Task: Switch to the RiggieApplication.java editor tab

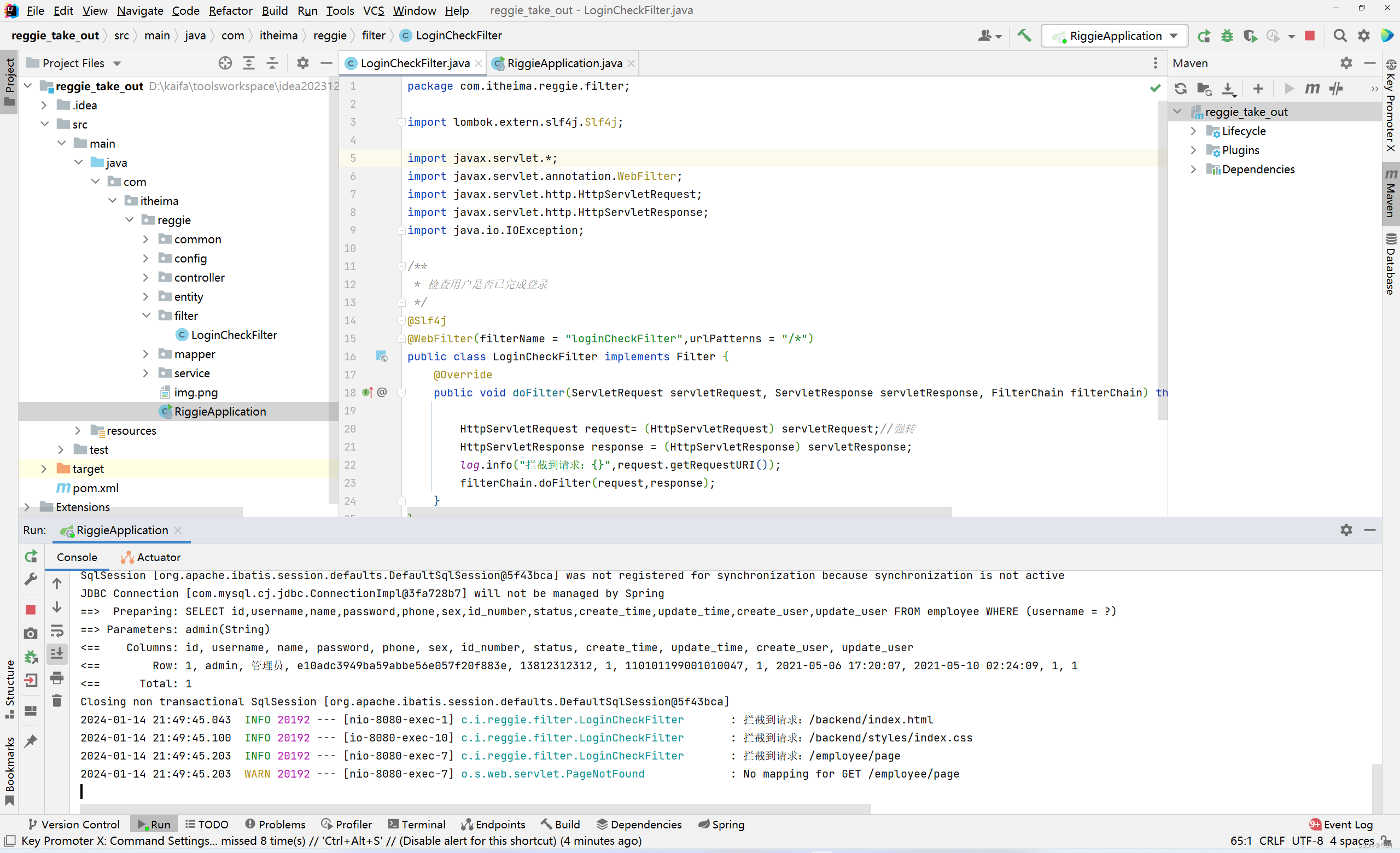Action: [x=564, y=63]
